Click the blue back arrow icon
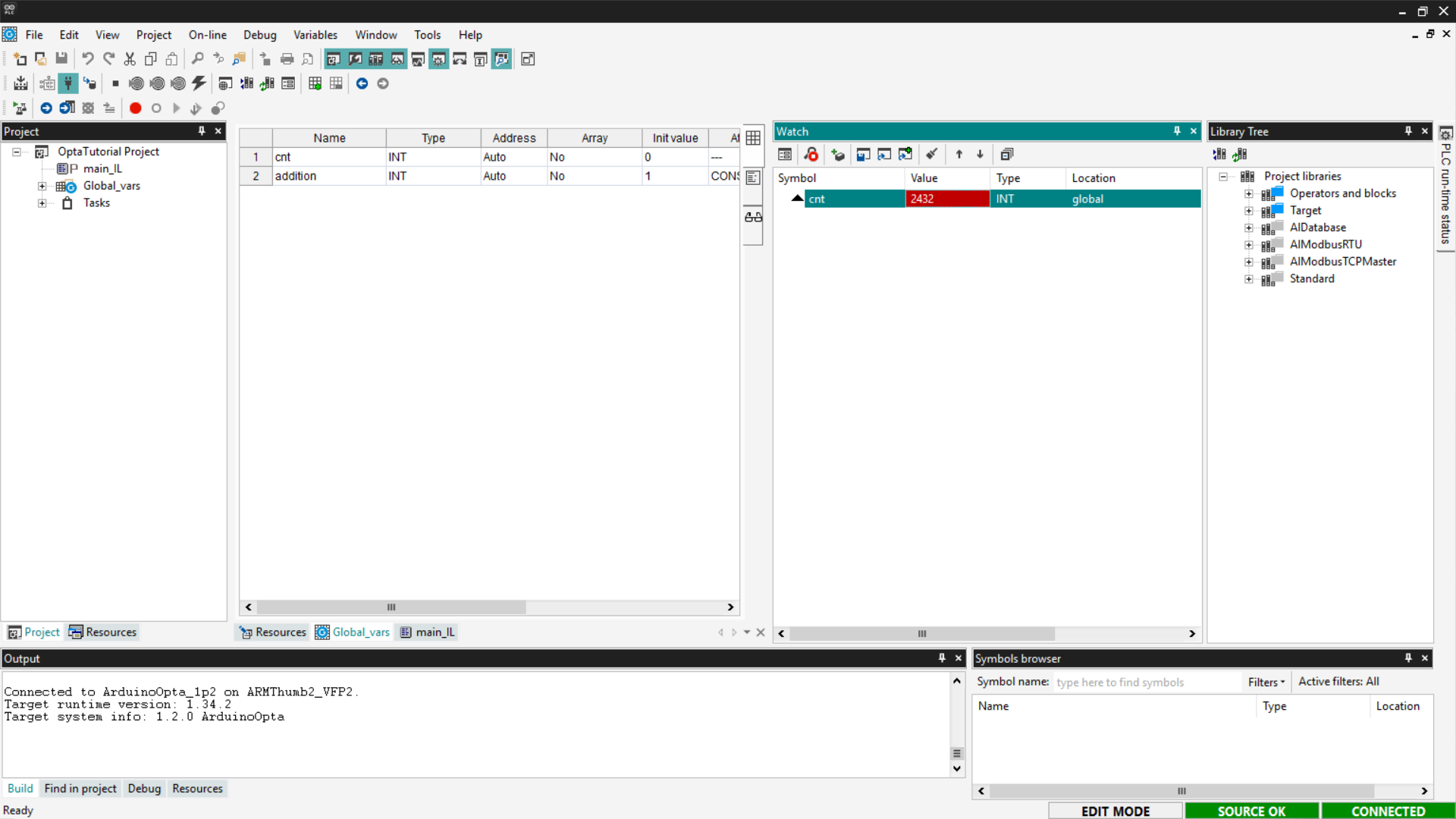This screenshot has width=1456, height=819. [x=362, y=83]
